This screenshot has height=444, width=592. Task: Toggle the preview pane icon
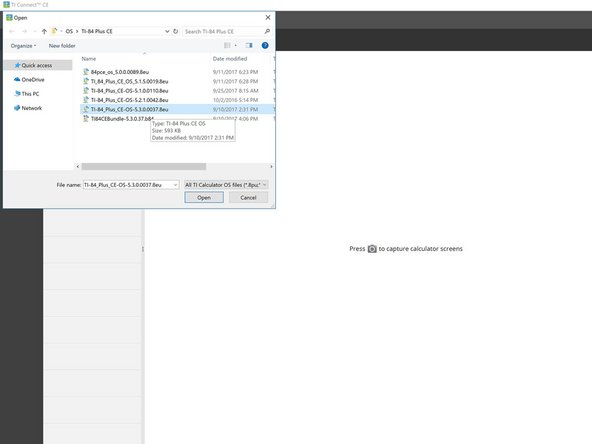point(249,45)
